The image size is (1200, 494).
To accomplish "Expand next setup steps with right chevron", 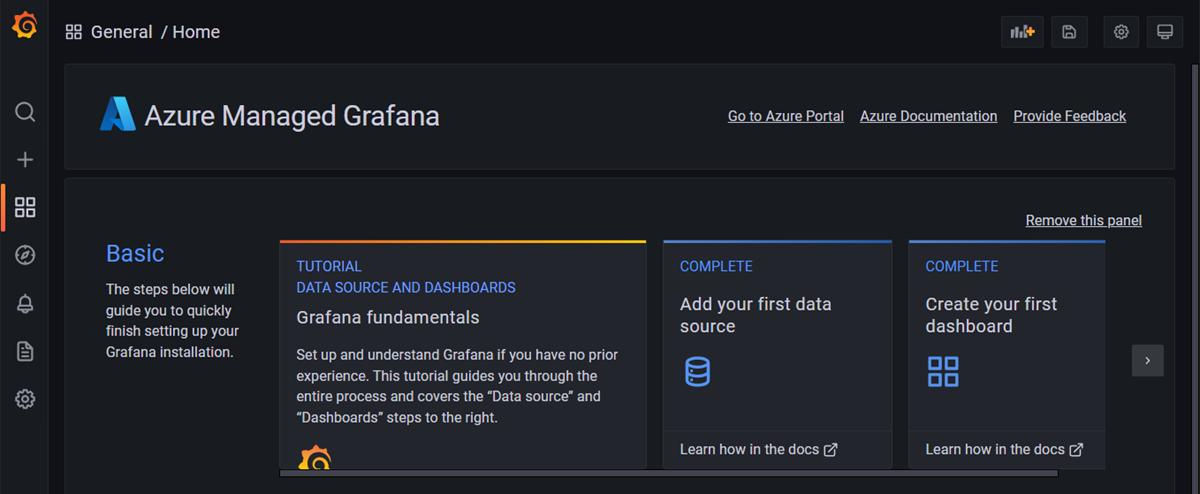I will coord(1147,360).
